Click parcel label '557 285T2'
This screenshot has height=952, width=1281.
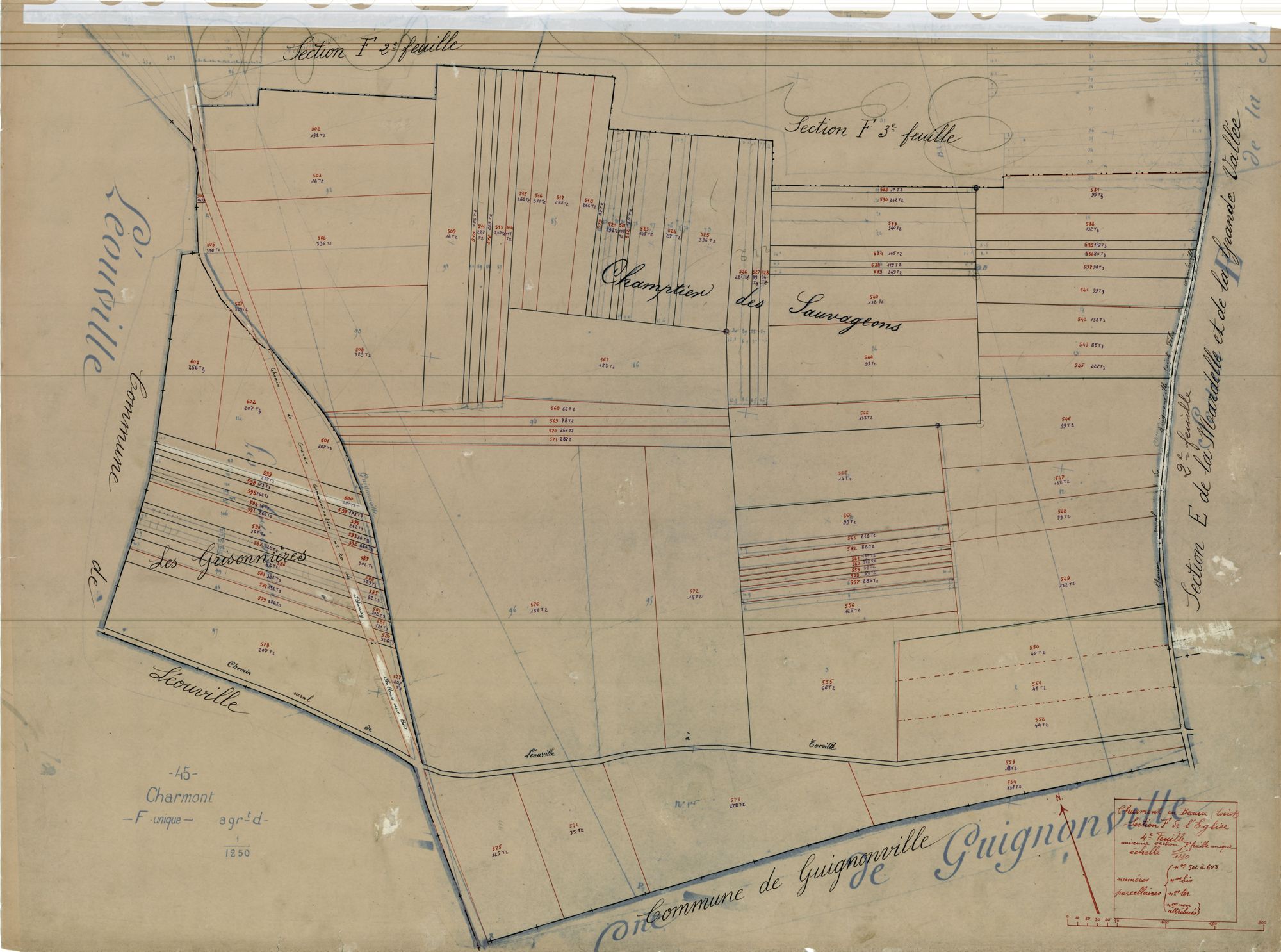tap(863, 582)
